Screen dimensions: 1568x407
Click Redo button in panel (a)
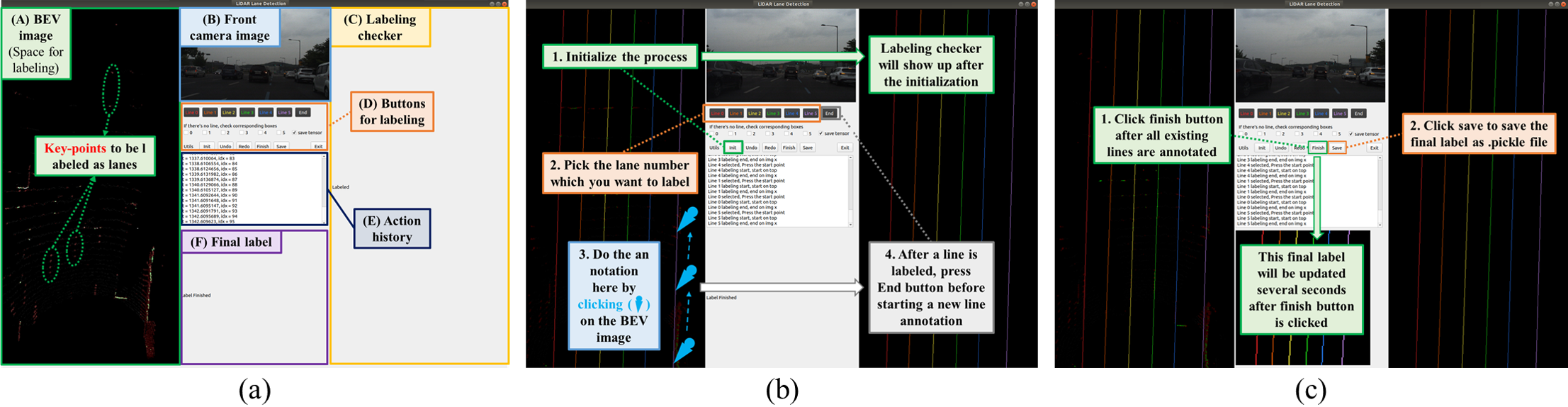tap(244, 146)
